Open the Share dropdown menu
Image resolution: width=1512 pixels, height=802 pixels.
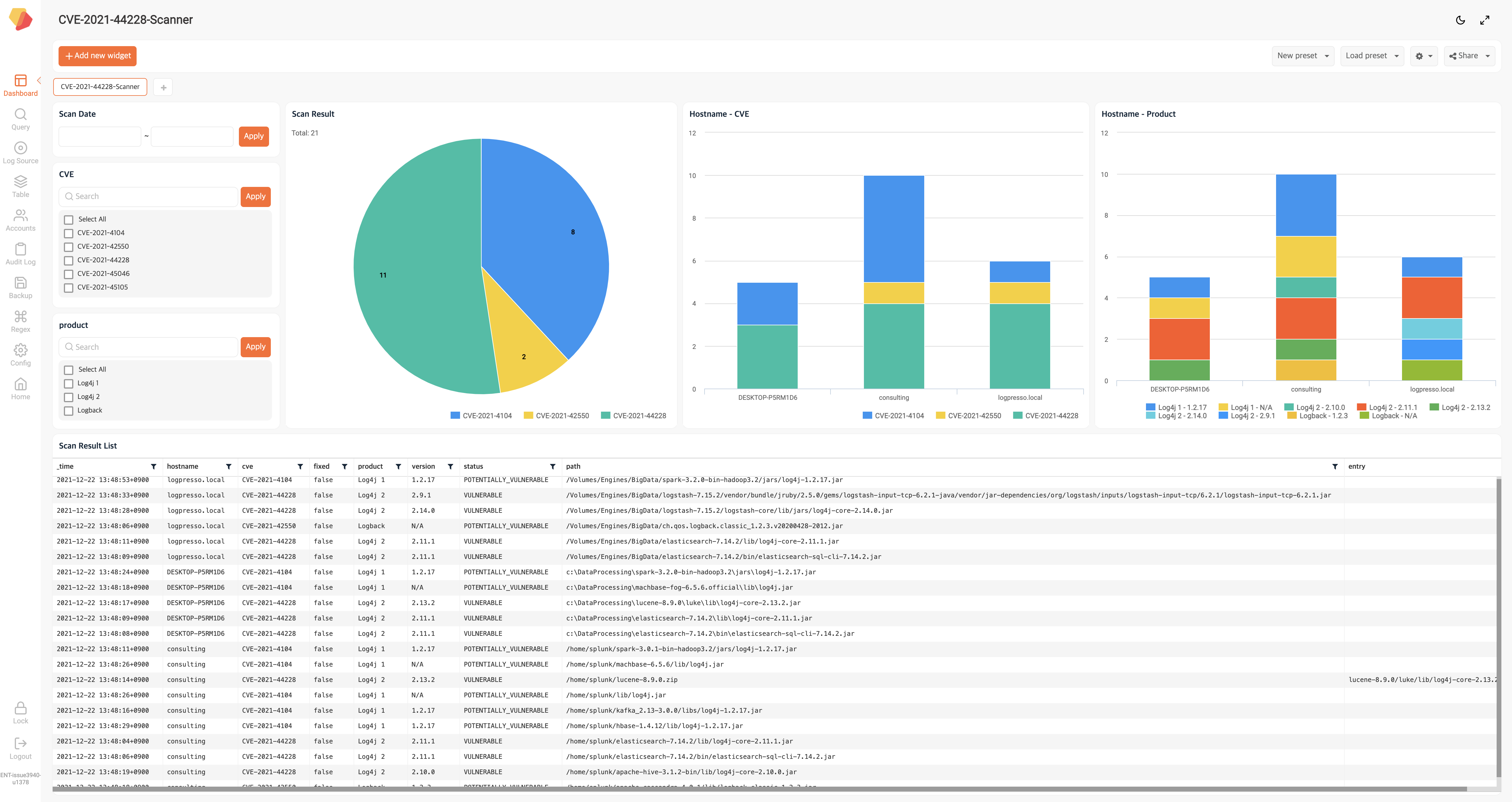[1469, 56]
